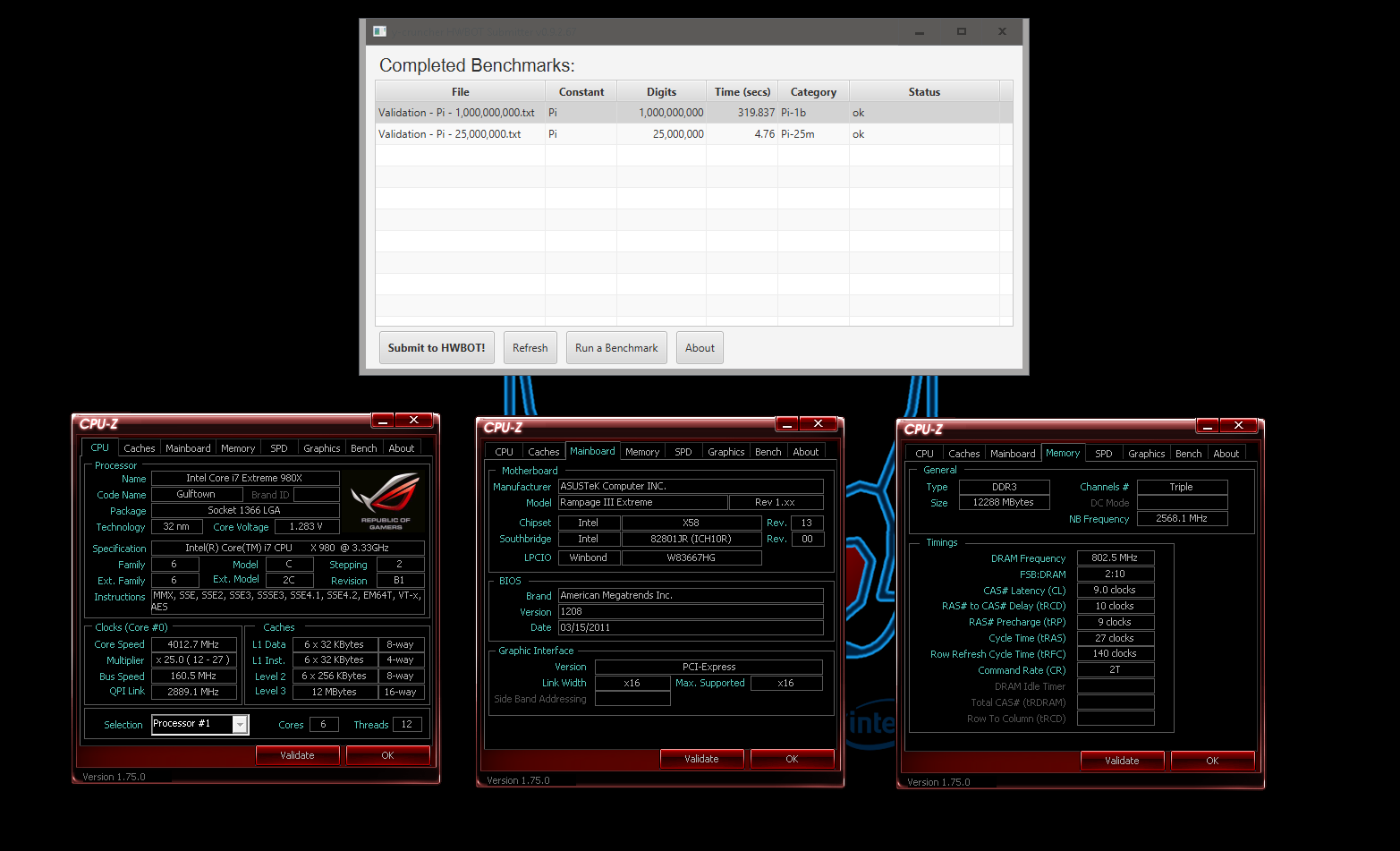Open SPD tab in Memory CPU-Z window
This screenshot has height=851, width=1400.
1104,454
